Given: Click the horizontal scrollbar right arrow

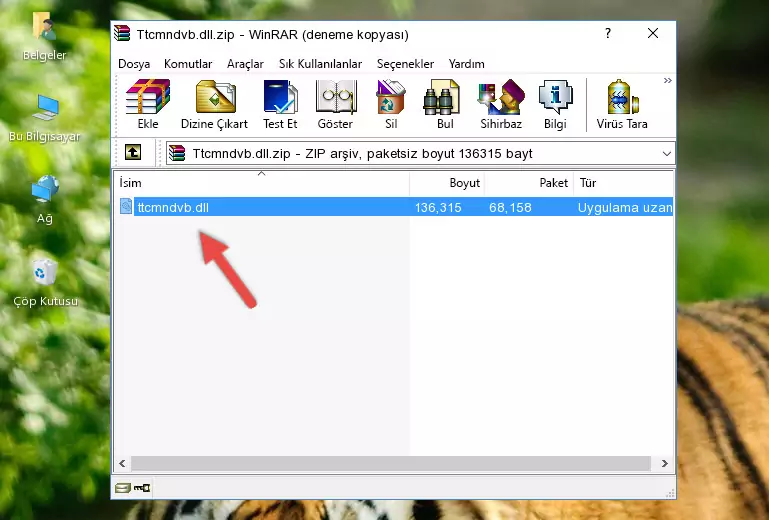Looking at the screenshot, I should click(665, 464).
